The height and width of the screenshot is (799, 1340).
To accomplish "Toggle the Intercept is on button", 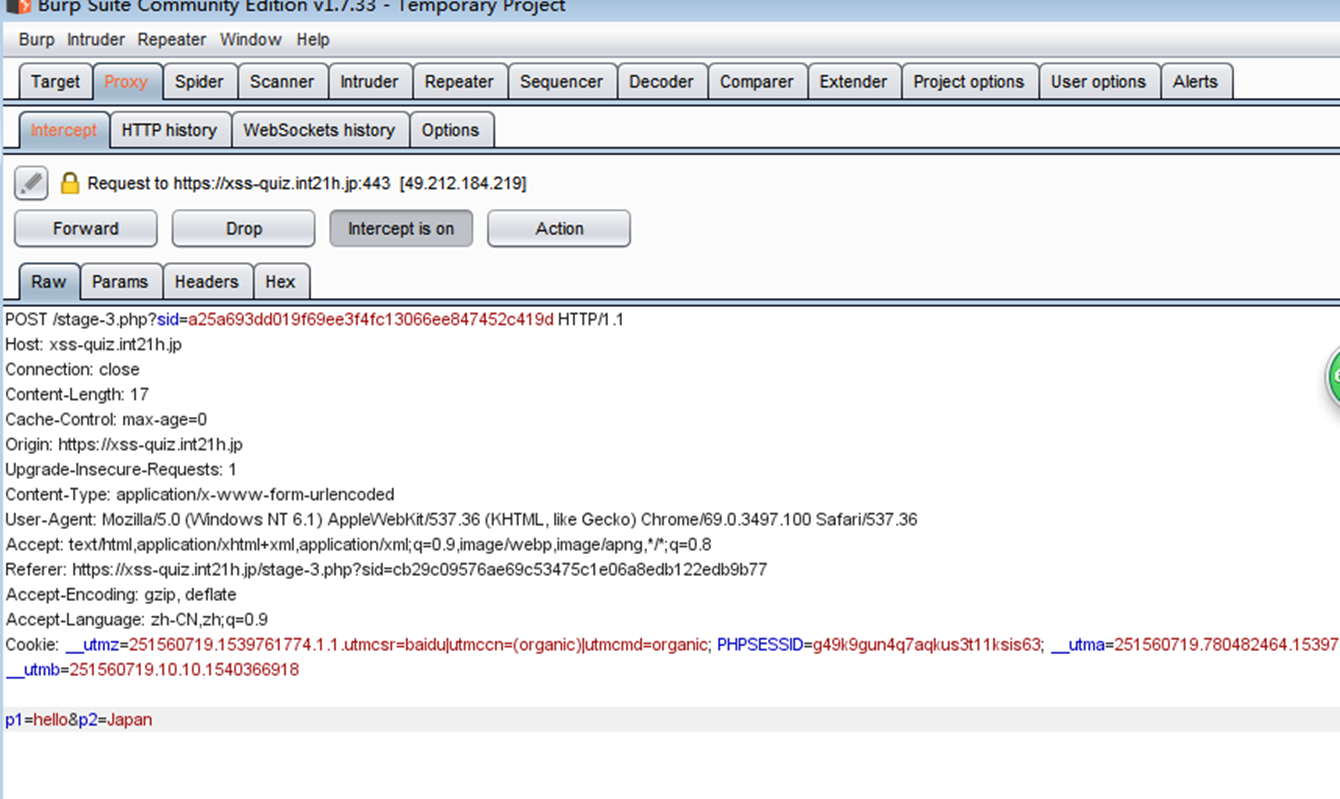I will (x=401, y=228).
